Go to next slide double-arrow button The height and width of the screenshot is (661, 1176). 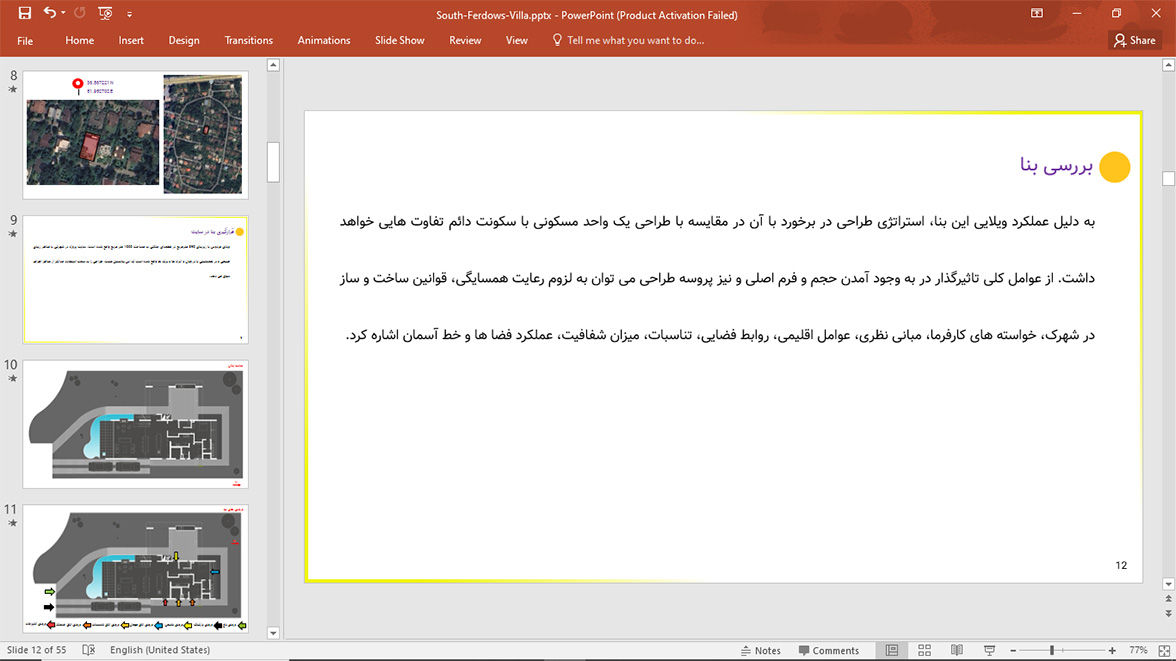1168,614
